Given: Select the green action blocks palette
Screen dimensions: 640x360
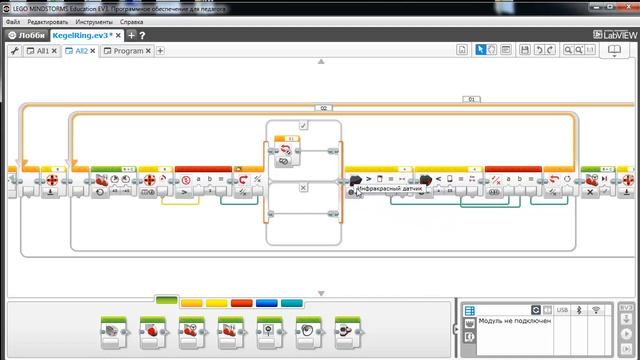Looking at the screenshot, I should [167, 300].
